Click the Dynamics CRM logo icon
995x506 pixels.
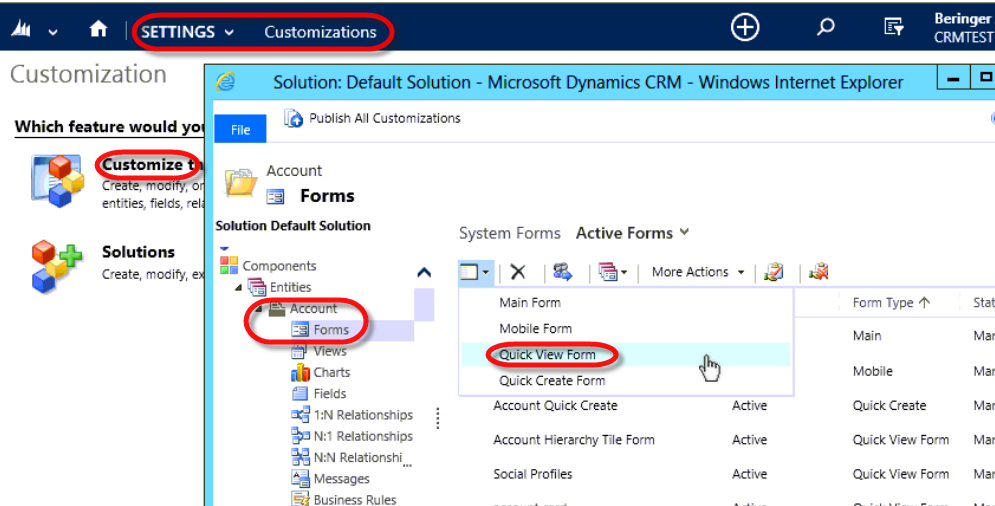point(21,29)
